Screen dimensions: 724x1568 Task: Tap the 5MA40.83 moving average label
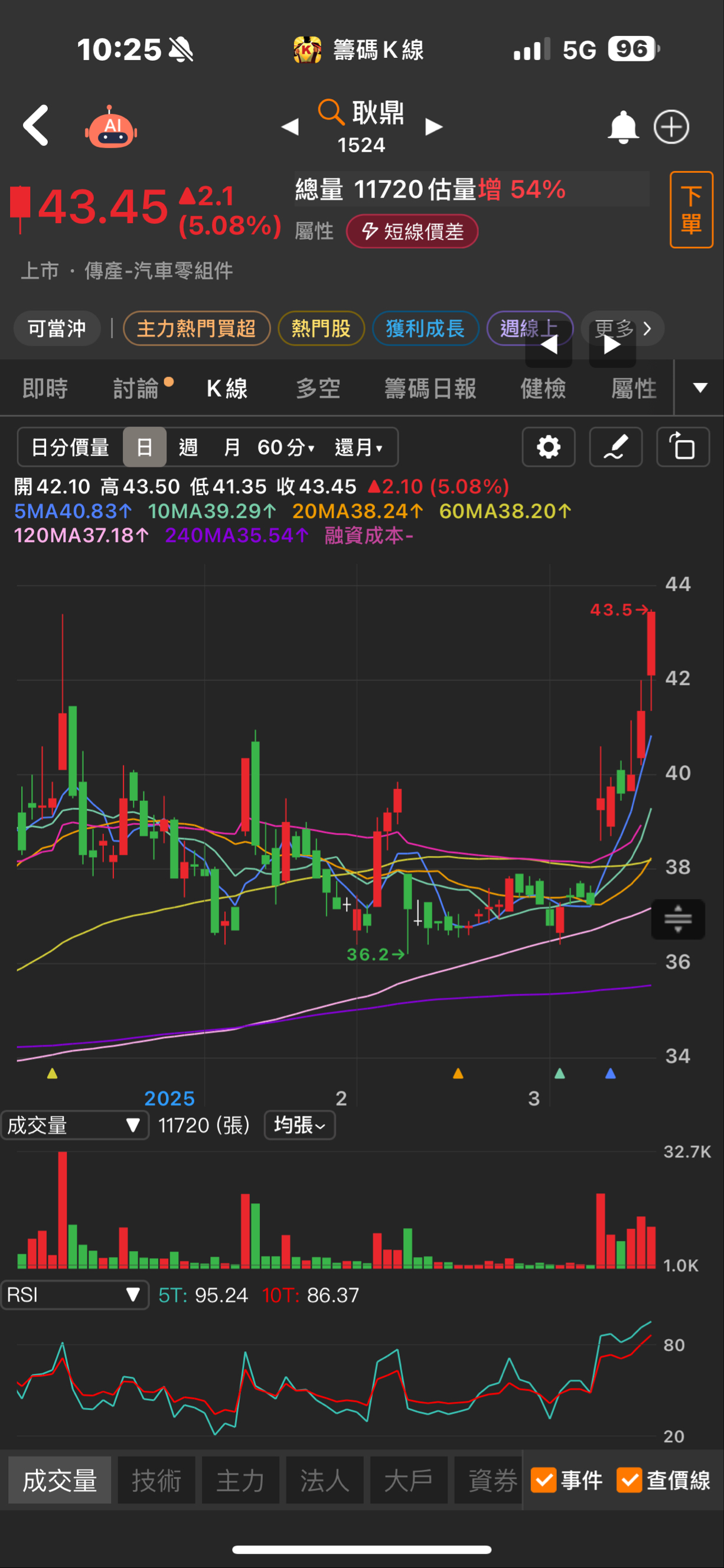coord(73,510)
